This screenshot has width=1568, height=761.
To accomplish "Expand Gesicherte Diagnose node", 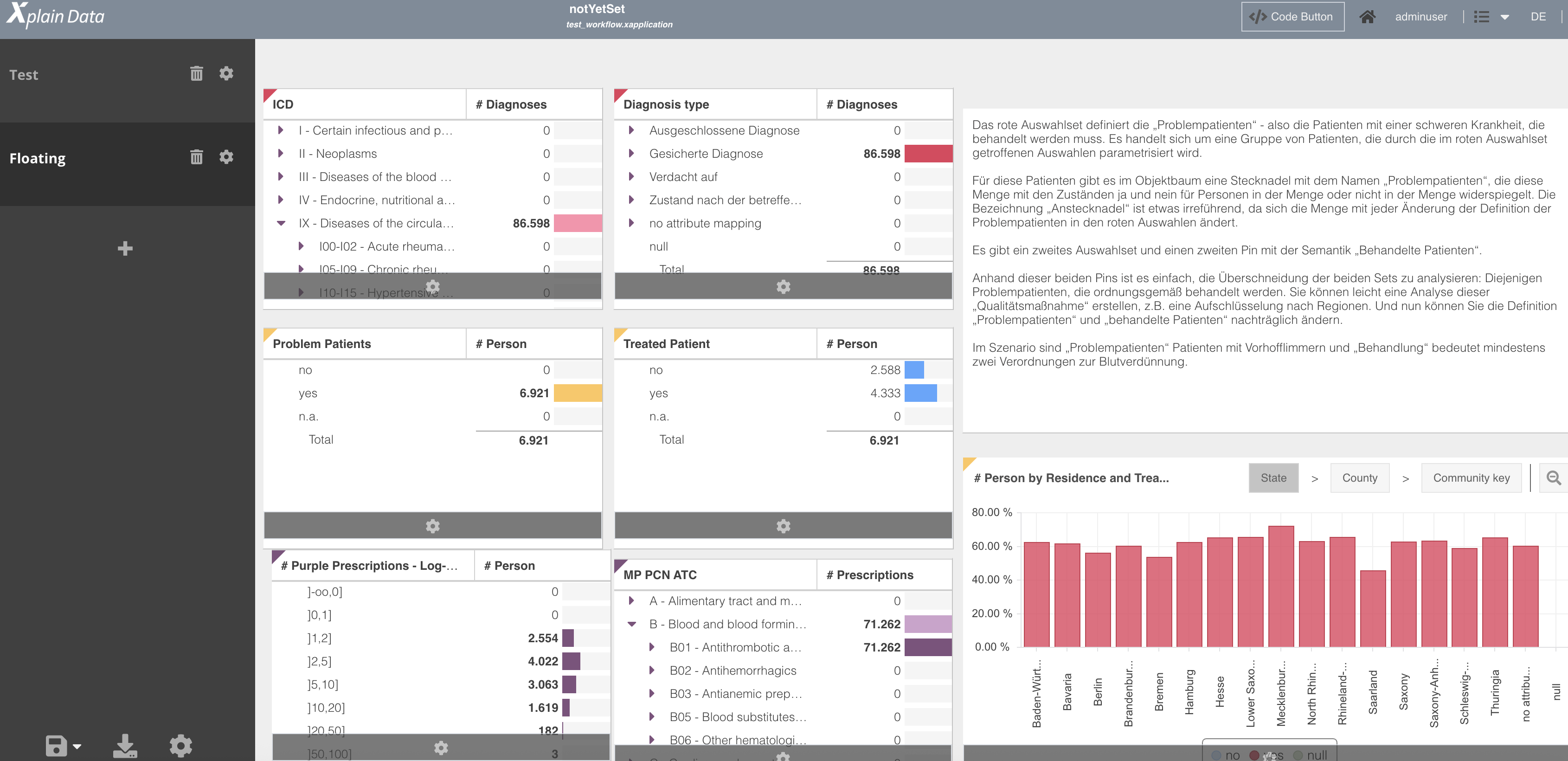I will coord(631,154).
